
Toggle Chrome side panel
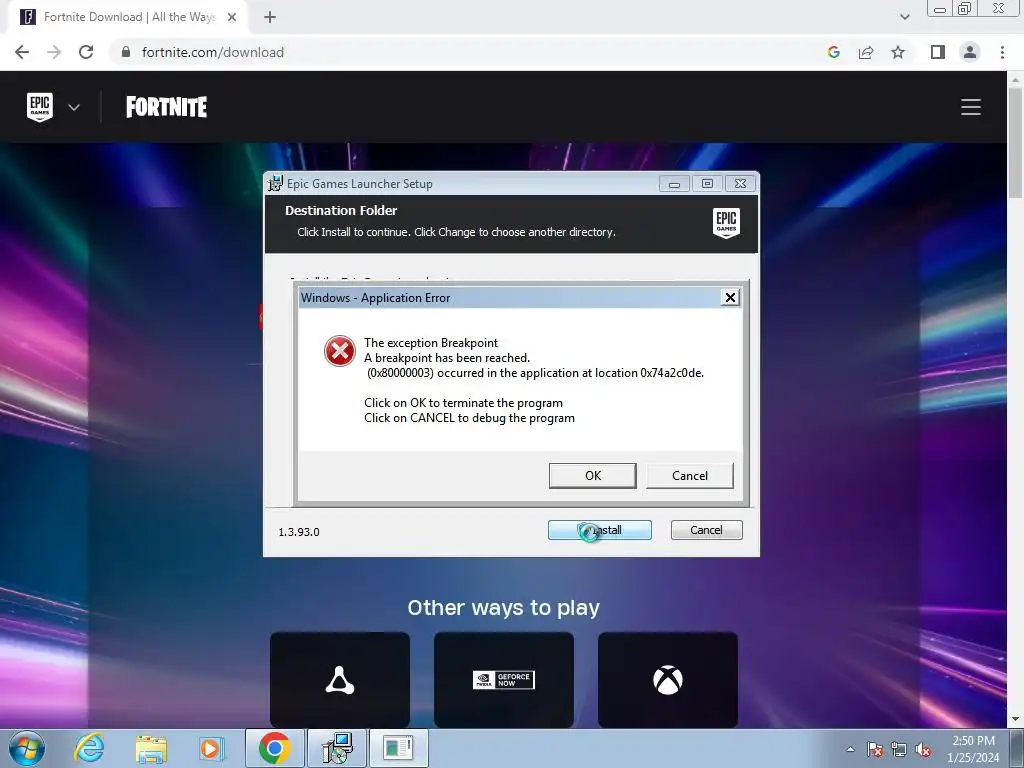click(x=938, y=52)
